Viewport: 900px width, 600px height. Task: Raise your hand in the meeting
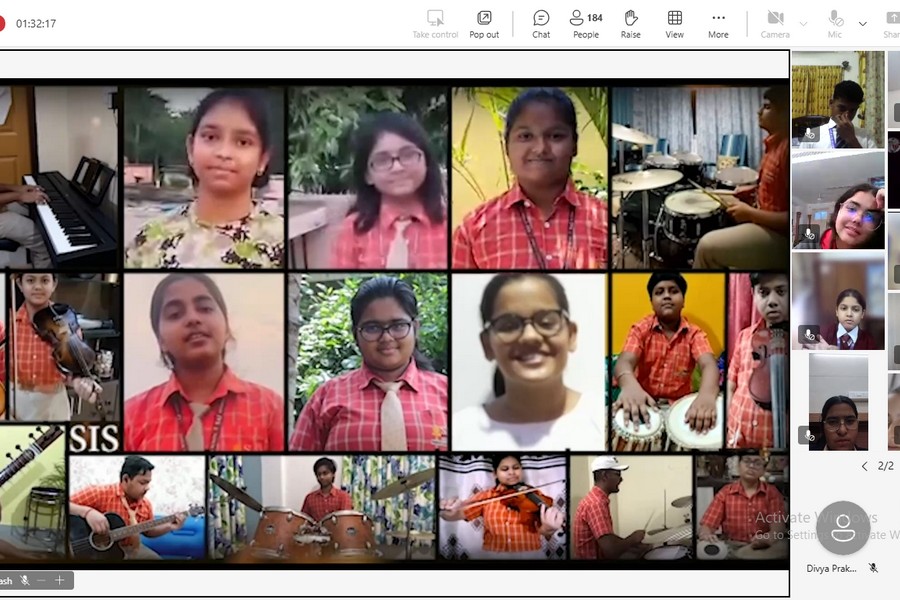point(630,24)
